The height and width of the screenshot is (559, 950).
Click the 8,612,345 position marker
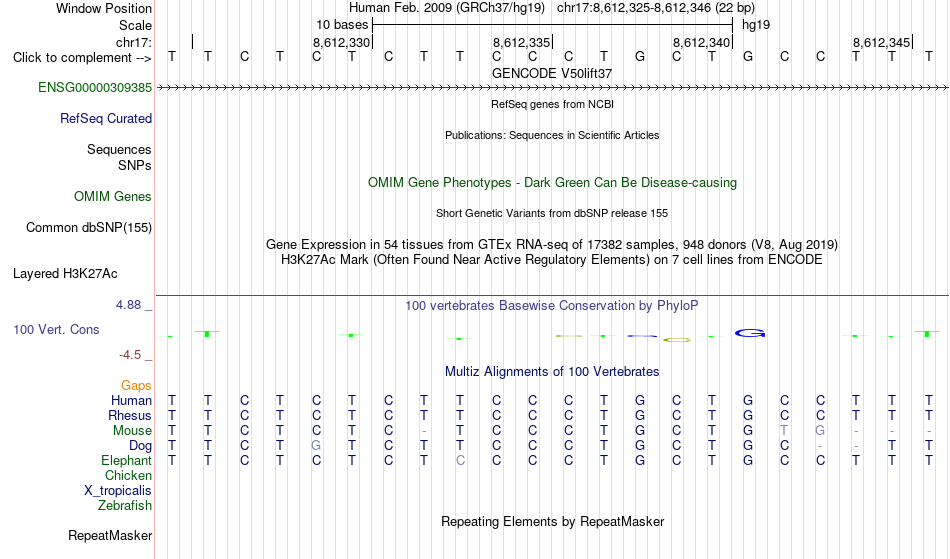(x=882, y=42)
